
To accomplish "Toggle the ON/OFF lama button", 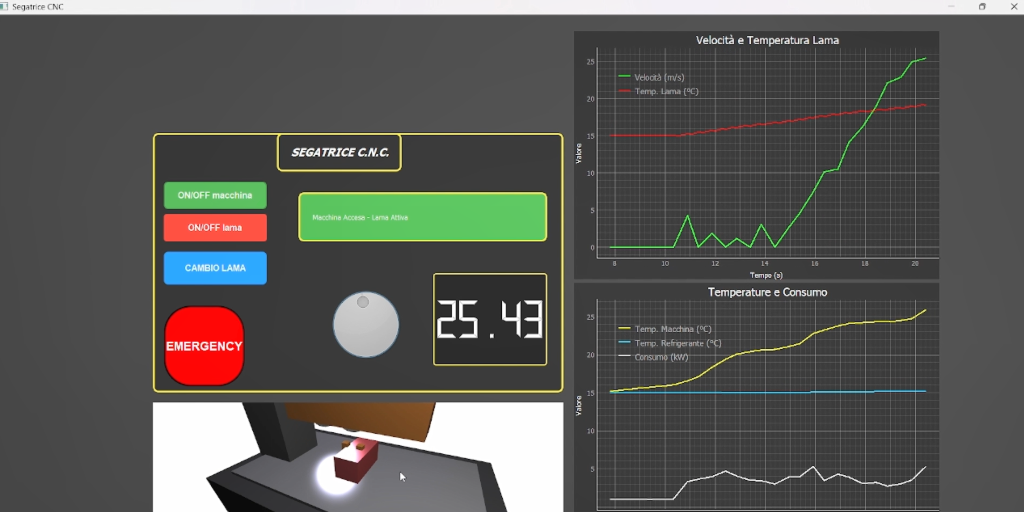I will click(x=215, y=228).
